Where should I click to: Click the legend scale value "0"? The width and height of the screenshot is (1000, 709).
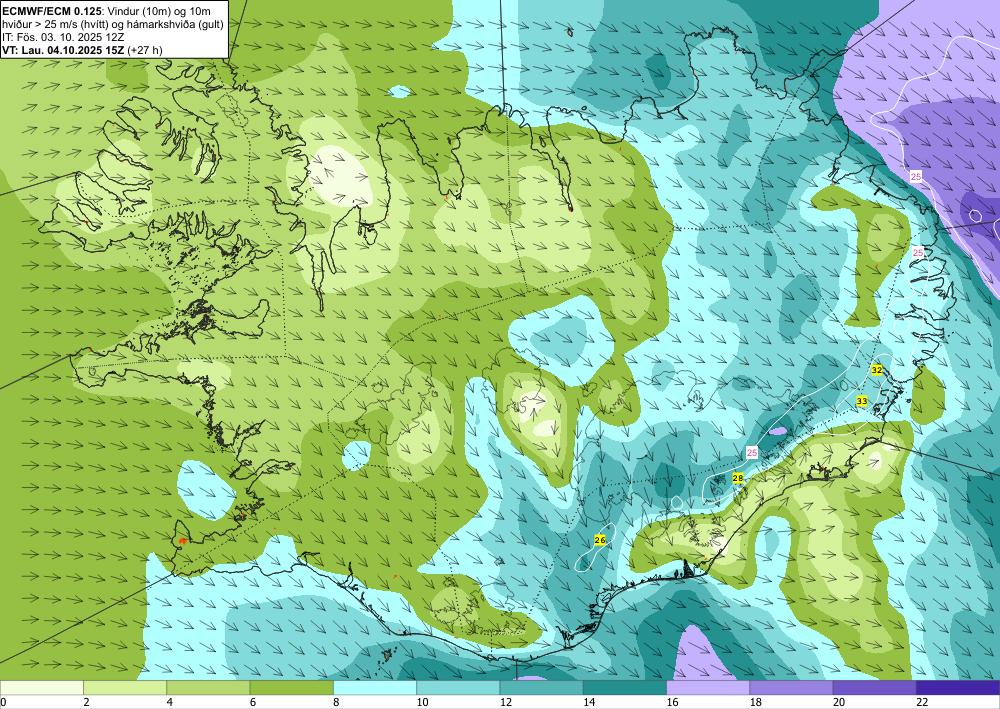[x=3, y=702]
